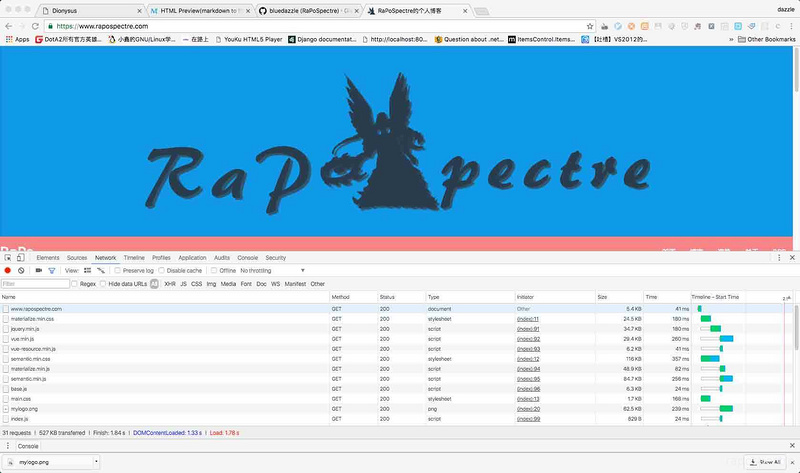Screen dimensions: 800x473
Task: Sort requests by Status column
Action: 402,297
